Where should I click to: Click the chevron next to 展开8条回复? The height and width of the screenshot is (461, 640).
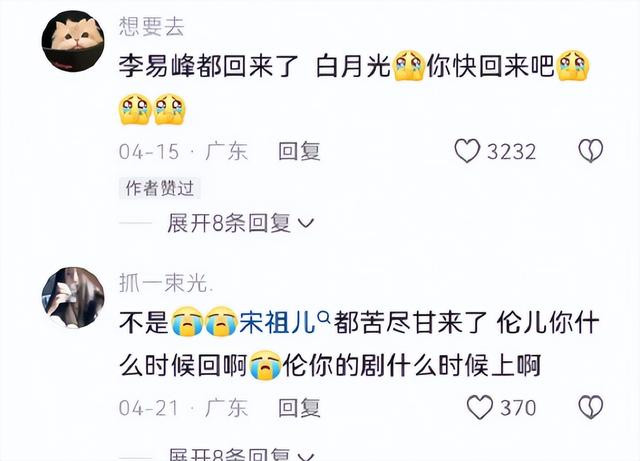[x=306, y=223]
